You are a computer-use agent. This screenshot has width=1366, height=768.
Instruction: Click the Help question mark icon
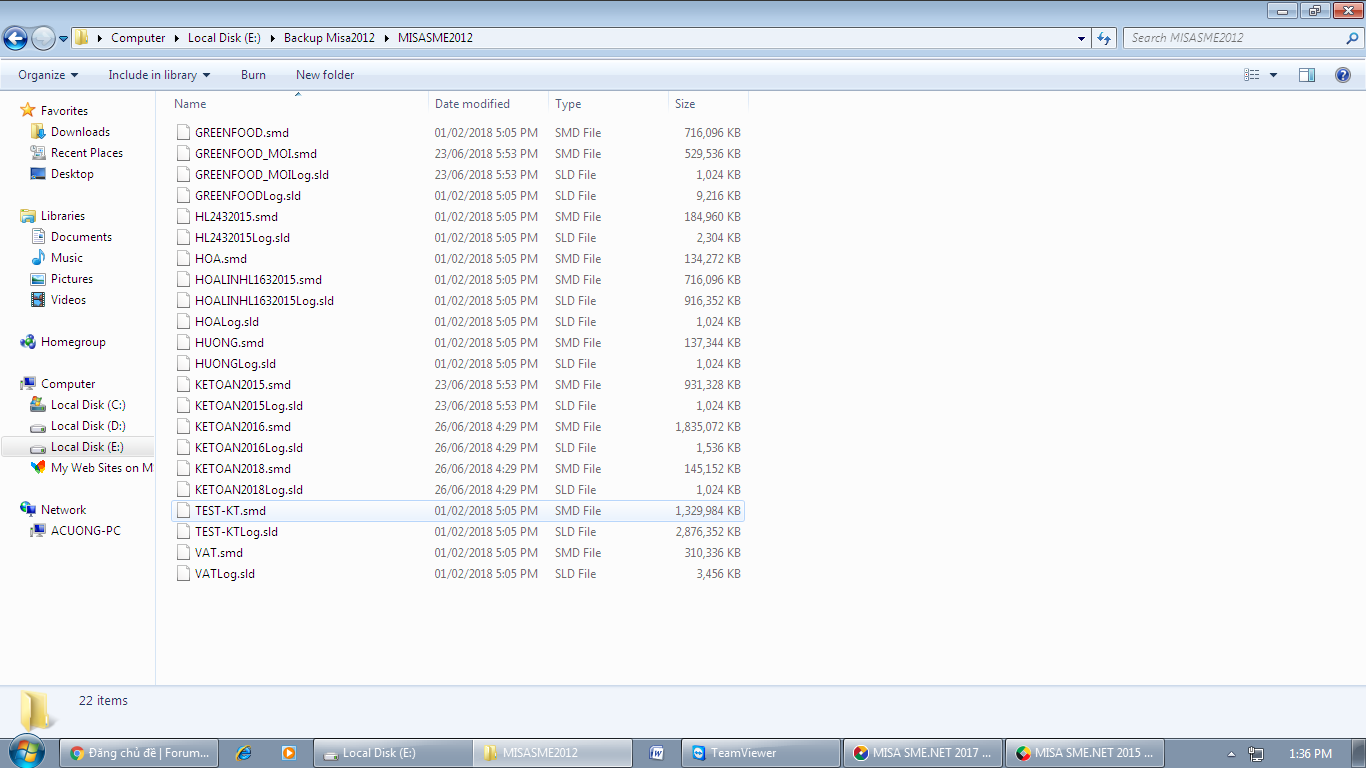pos(1343,75)
